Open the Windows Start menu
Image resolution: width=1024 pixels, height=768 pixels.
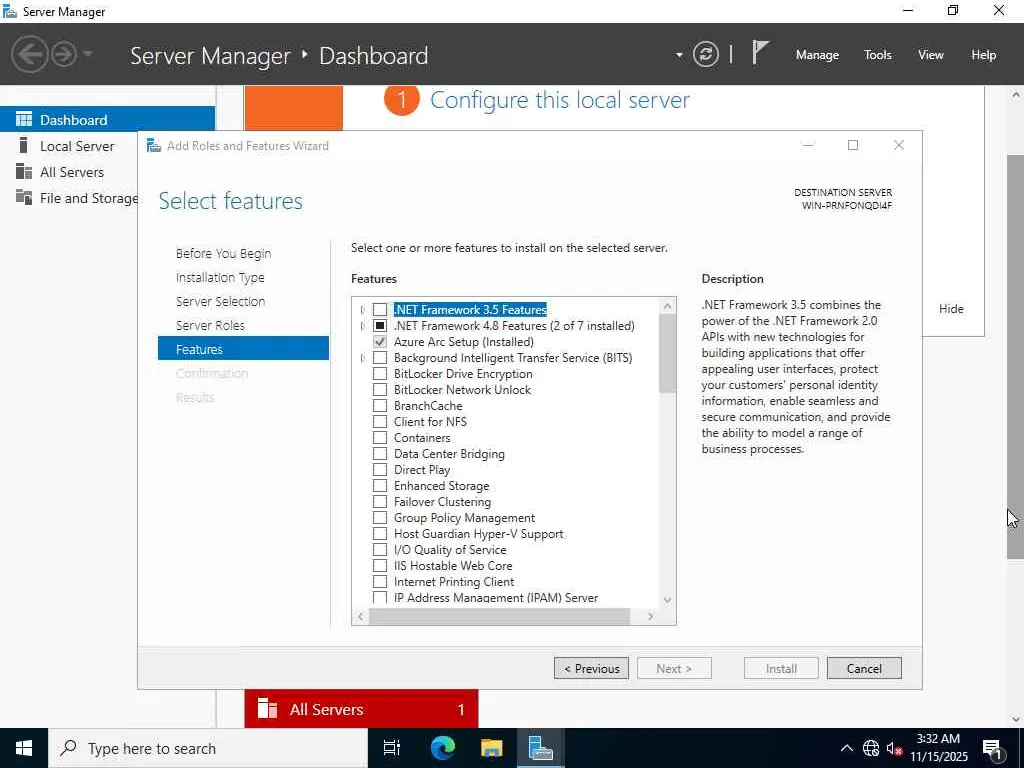tap(24, 748)
